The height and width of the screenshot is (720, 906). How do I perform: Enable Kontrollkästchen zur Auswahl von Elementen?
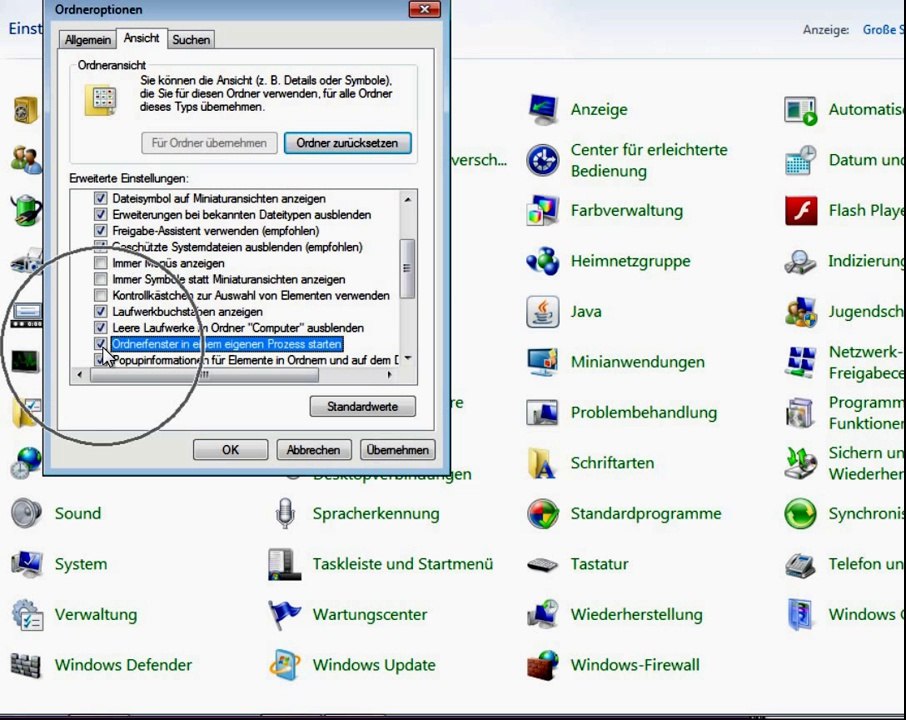[x=101, y=295]
